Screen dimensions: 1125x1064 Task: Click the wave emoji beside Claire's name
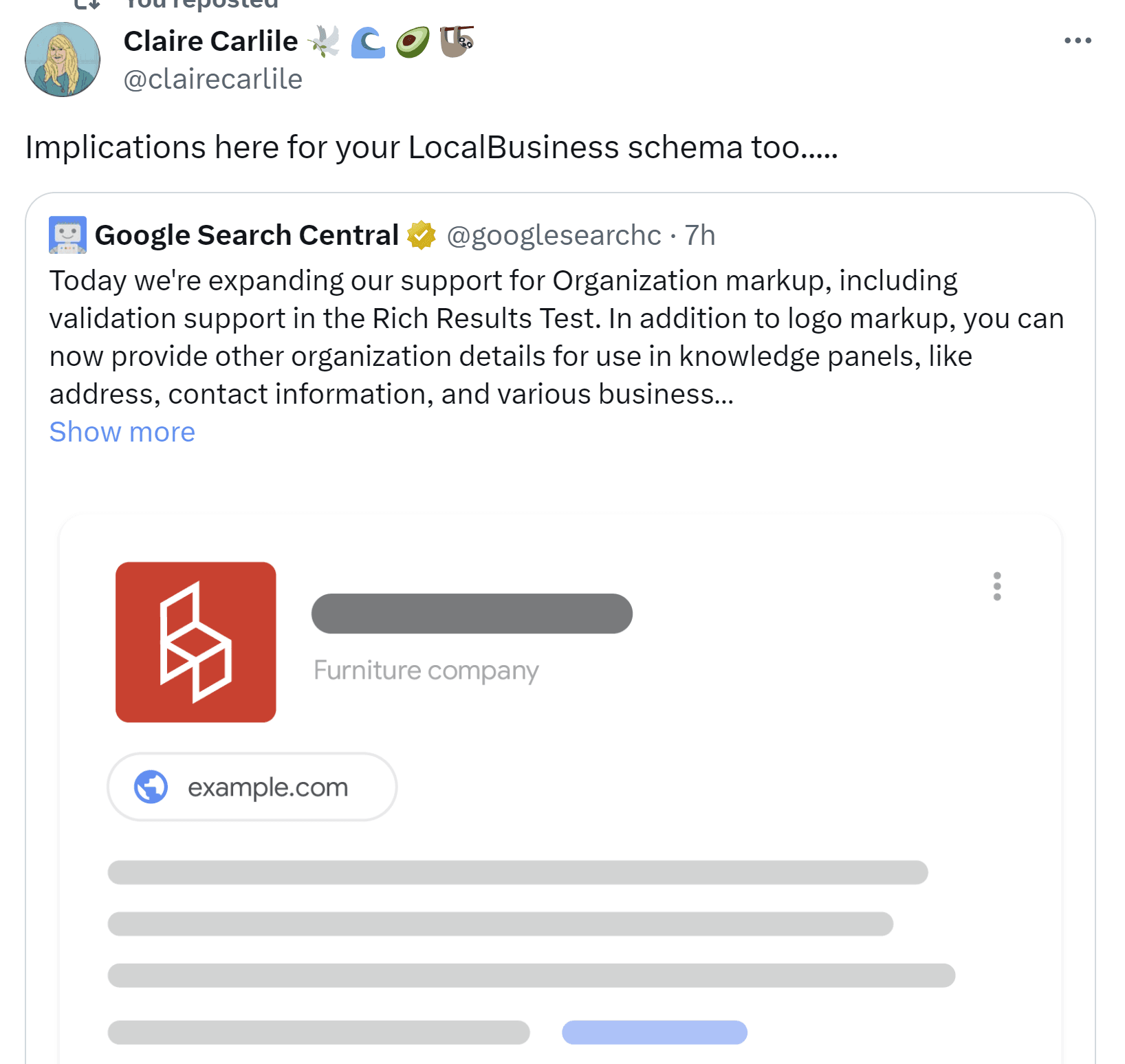pyautogui.click(x=368, y=43)
